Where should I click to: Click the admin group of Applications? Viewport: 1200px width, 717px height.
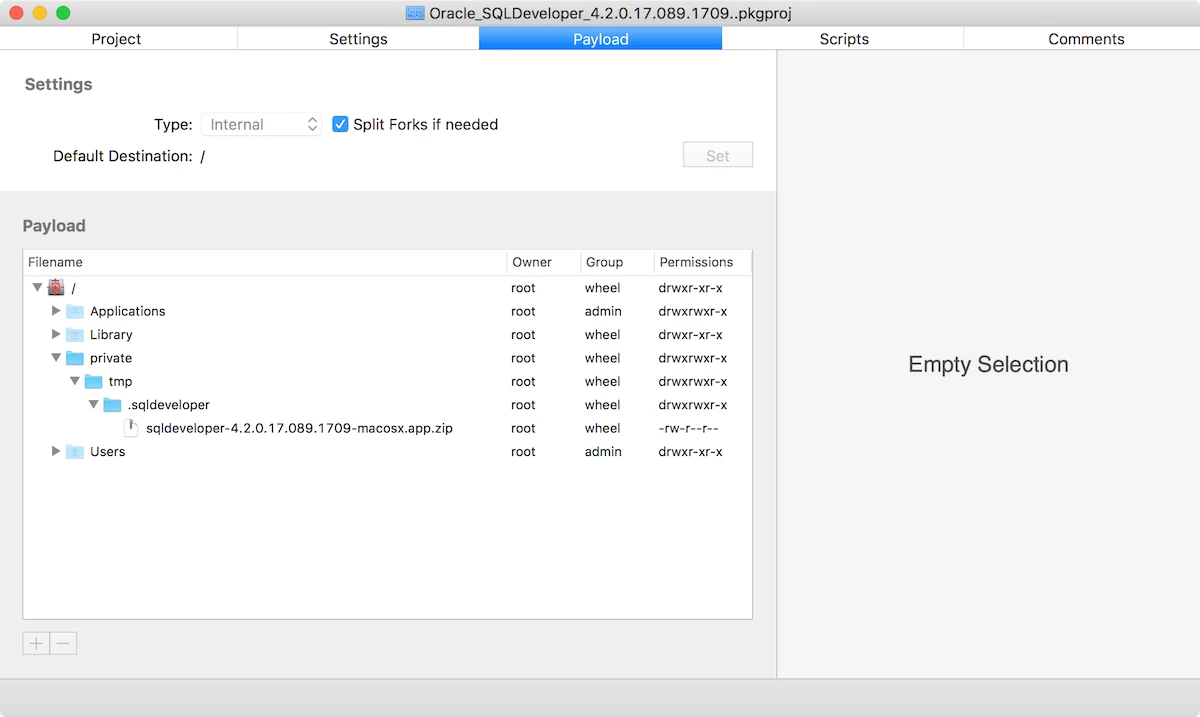pos(603,311)
